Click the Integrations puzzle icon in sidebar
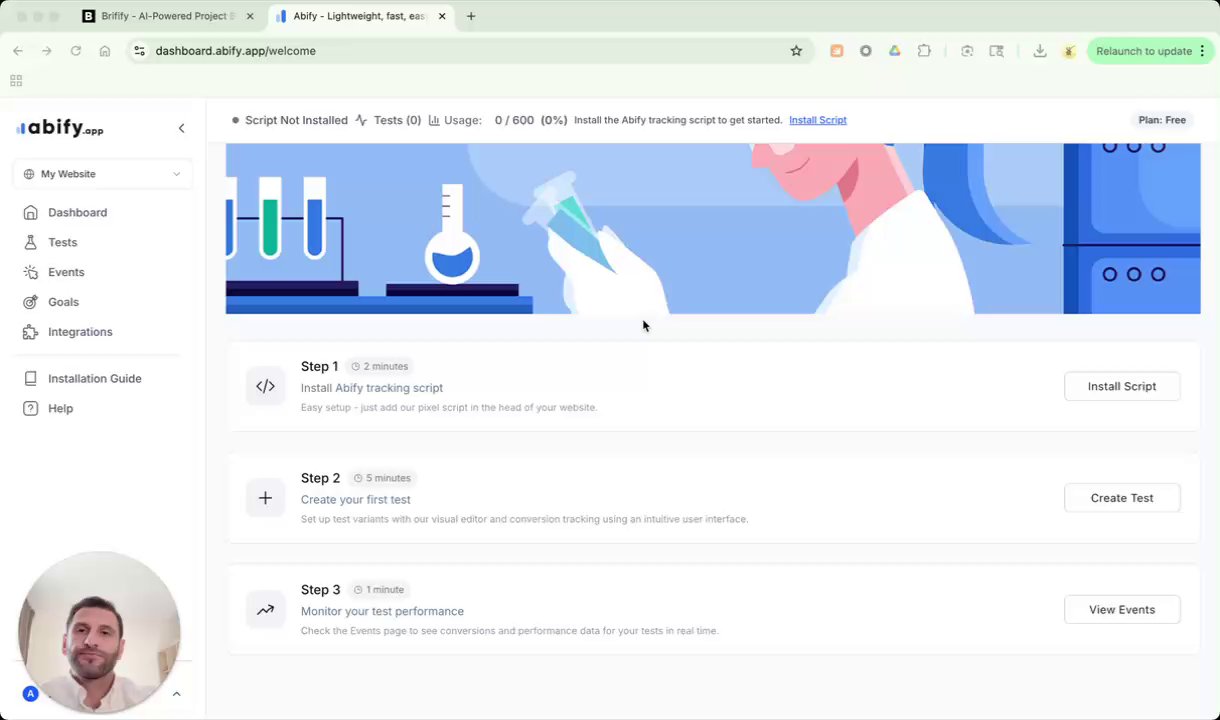1220x720 pixels. pos(30,332)
